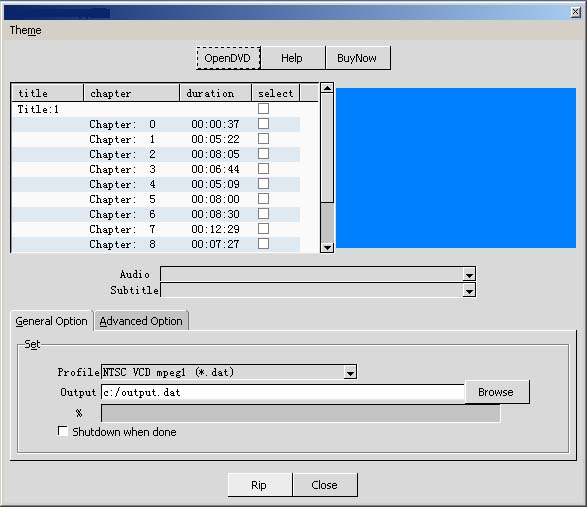This screenshot has width=587, height=507.
Task: Start ripping with the Rip button
Action: 259,485
